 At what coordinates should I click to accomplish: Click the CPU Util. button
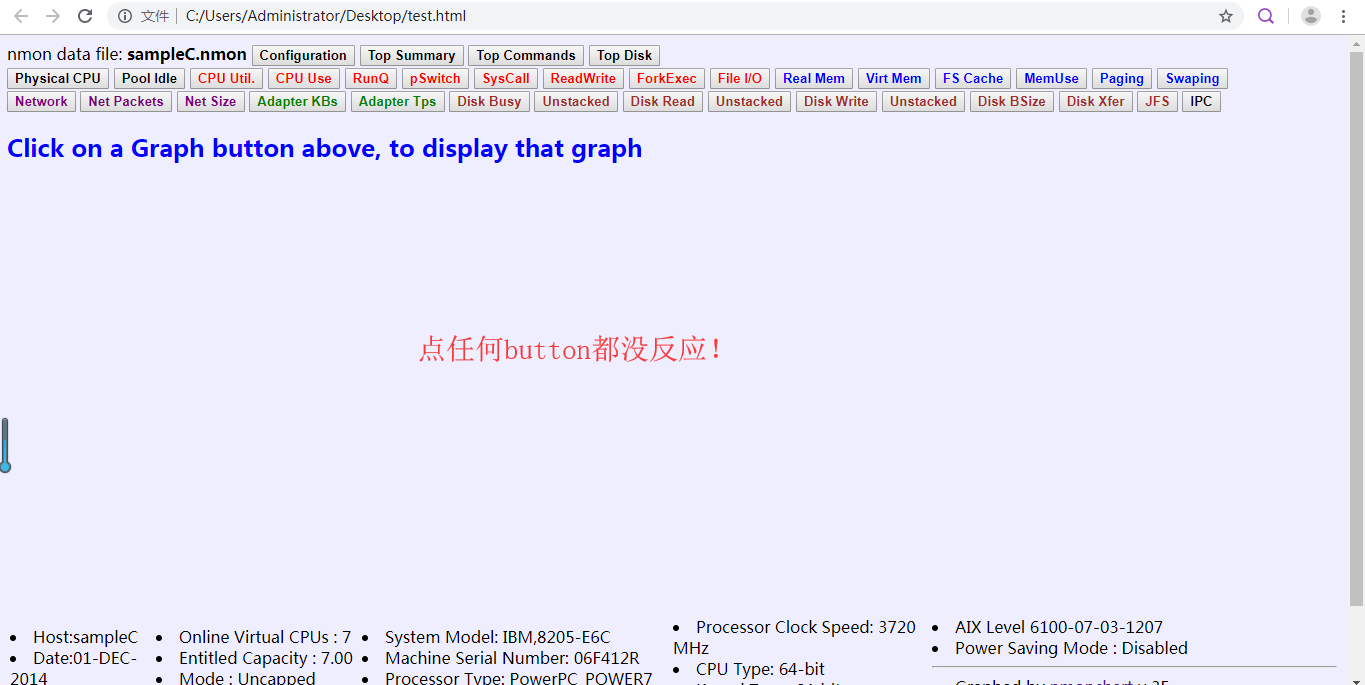pyautogui.click(x=226, y=79)
